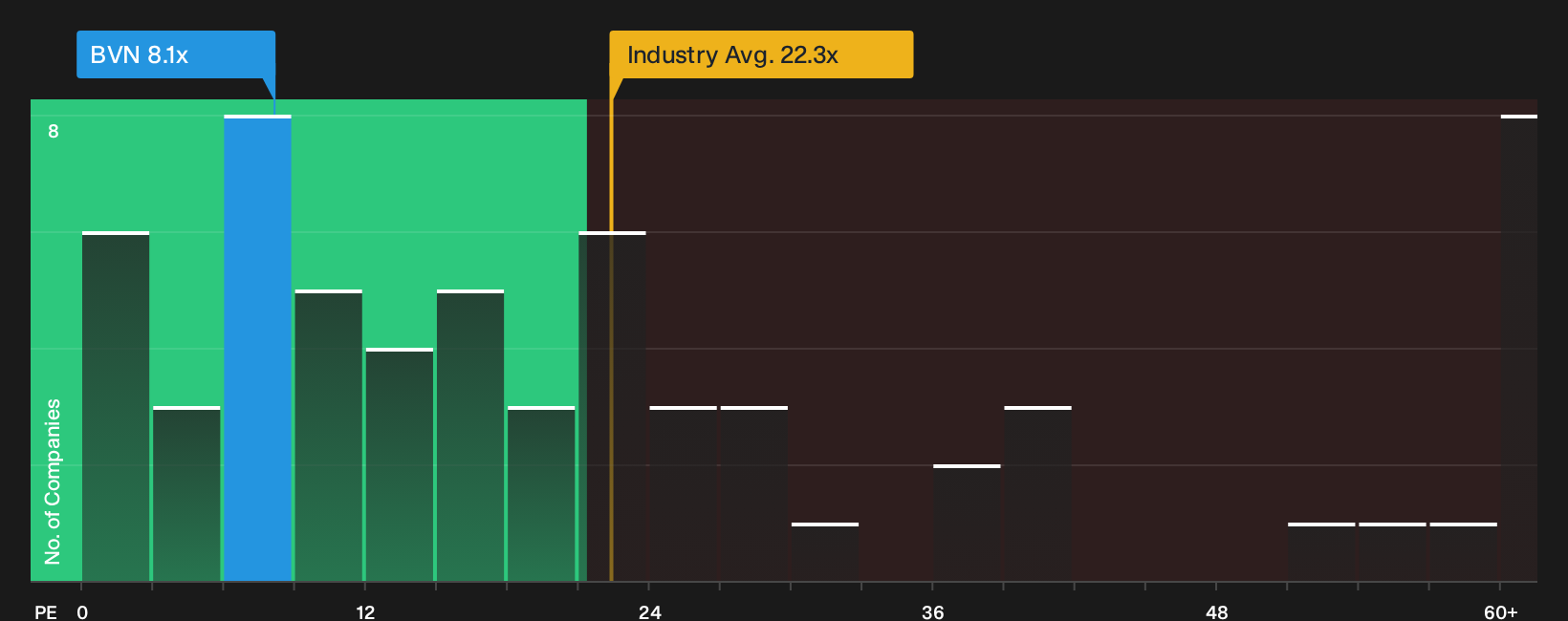This screenshot has width=1568, height=621.
Task: Click the '36' x-axis label
Action: tap(932, 611)
